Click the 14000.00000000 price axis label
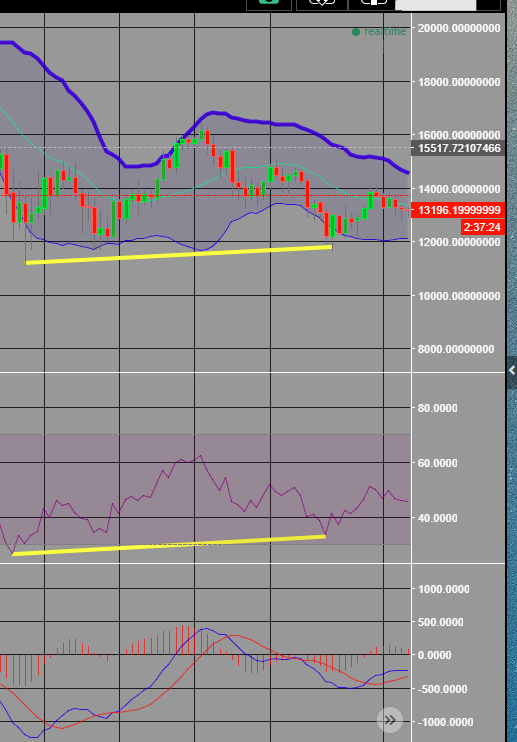Screen dimensions: 517x742 459,189
